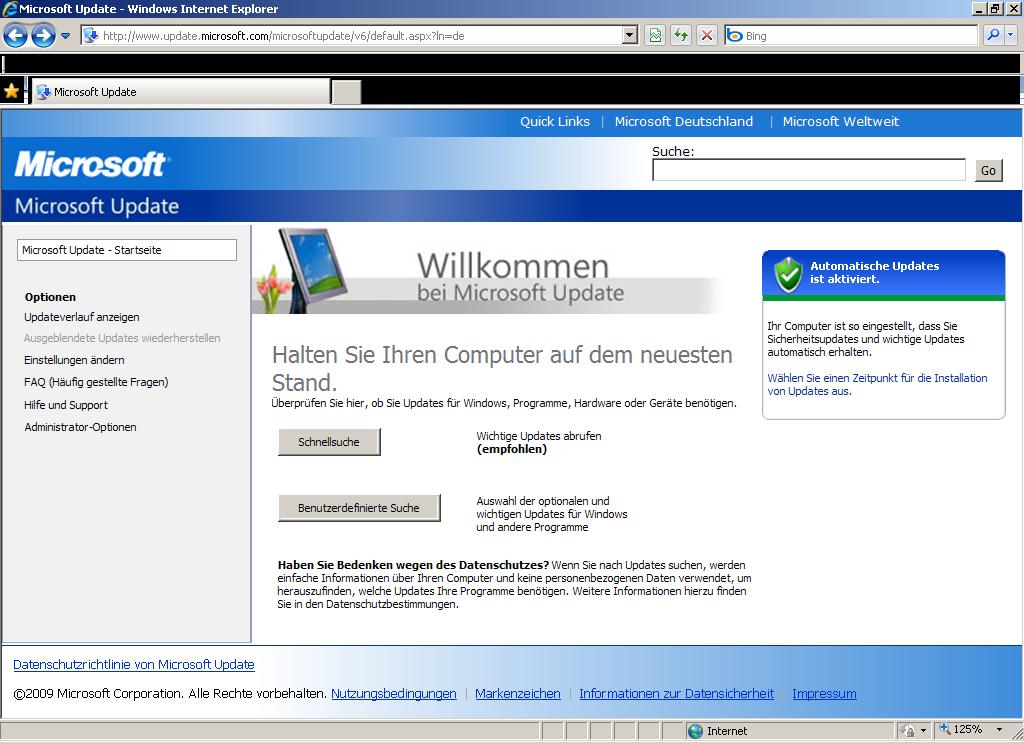Click the magnifier search button
The height and width of the screenshot is (744, 1024).
coord(993,36)
